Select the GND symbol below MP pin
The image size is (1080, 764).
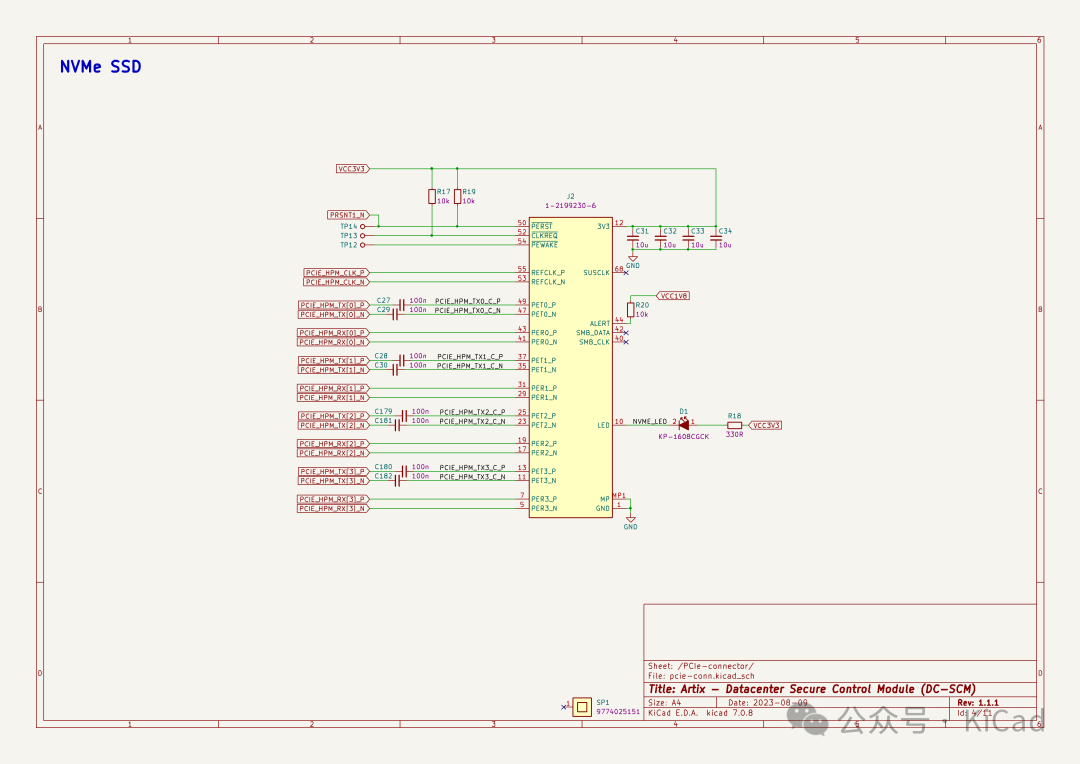pos(630,521)
